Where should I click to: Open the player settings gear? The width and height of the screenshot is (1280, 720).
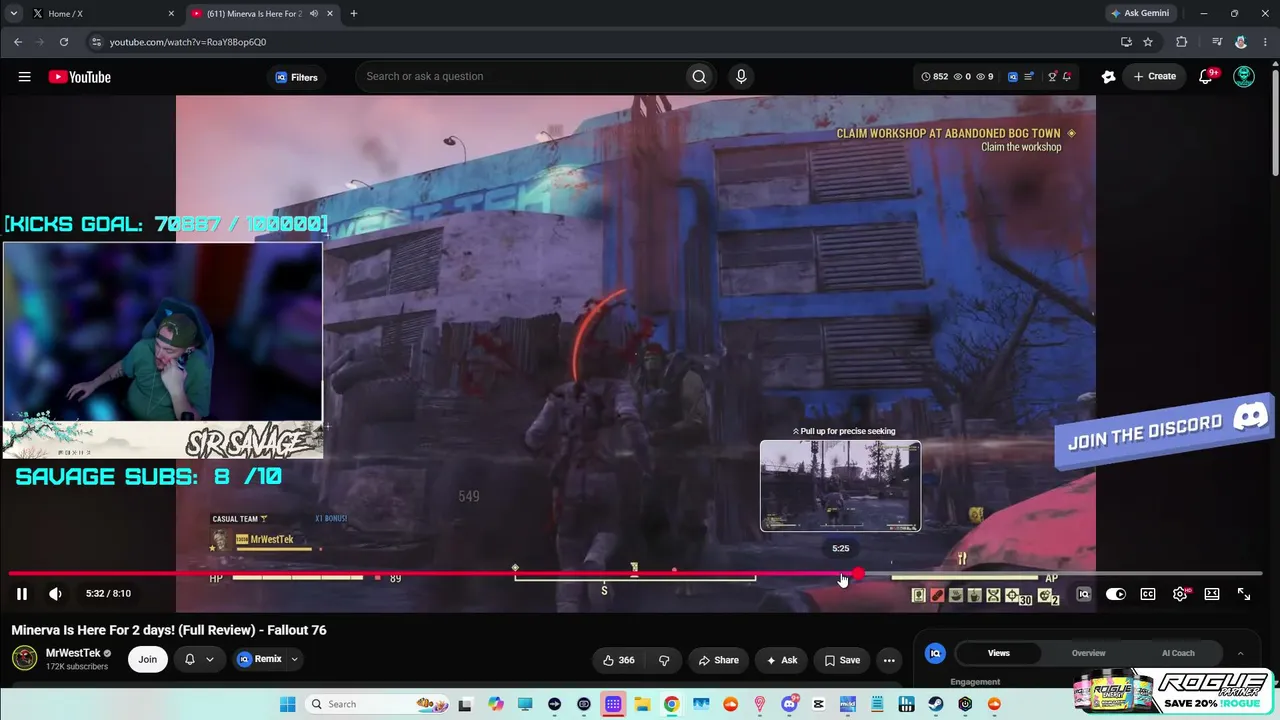tap(1180, 594)
